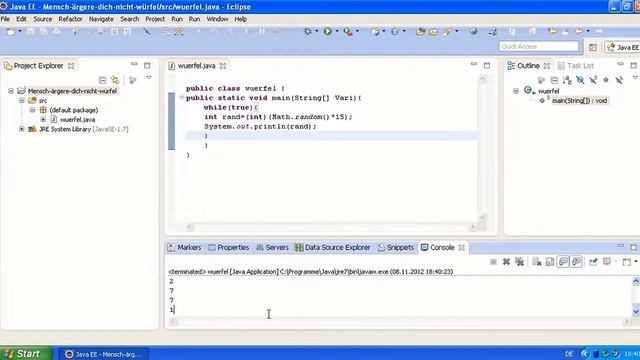640x360 pixels.
Task: Click the Java EE Eclipse taskbar button
Action: coord(104,354)
